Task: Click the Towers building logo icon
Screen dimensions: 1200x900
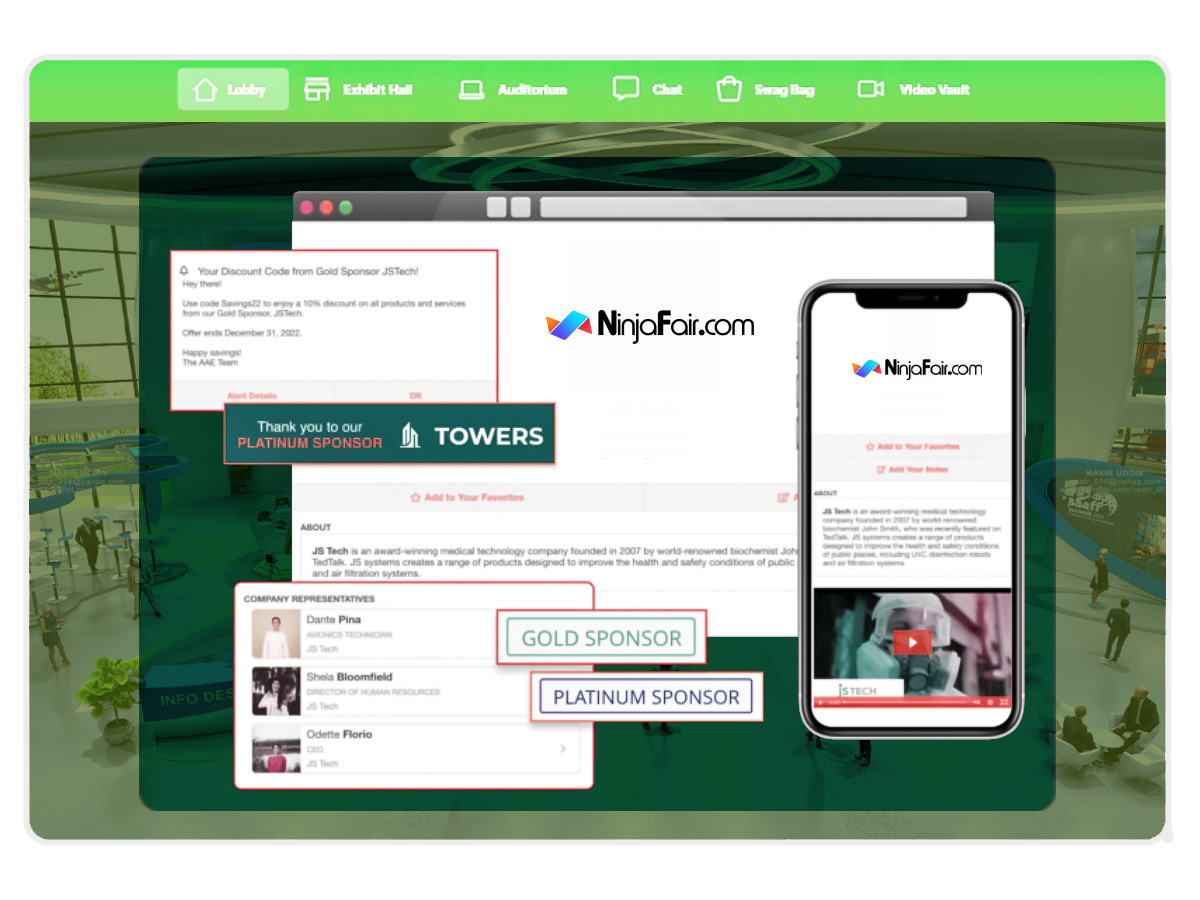Action: 411,433
